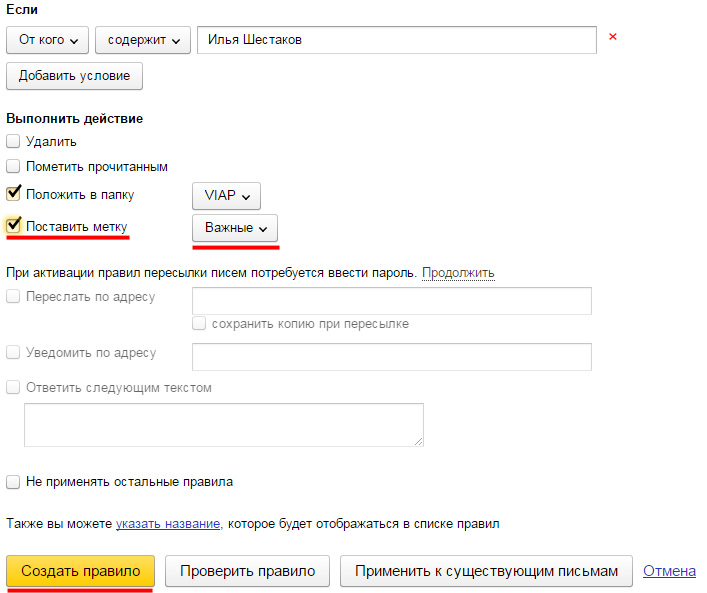Open the VIAP folder dropdown

(x=226, y=196)
